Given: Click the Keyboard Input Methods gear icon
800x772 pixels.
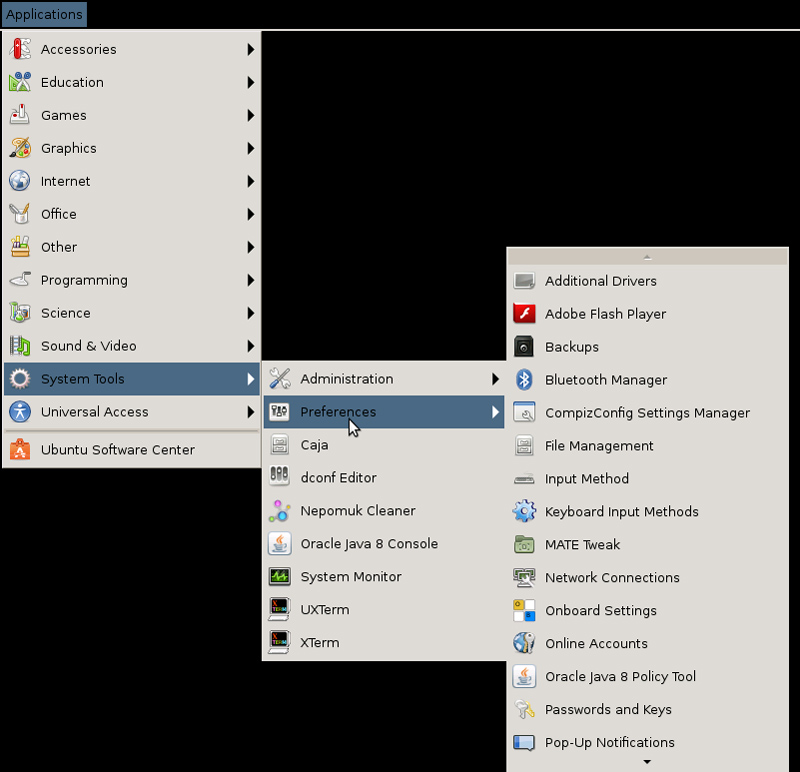Looking at the screenshot, I should pos(524,511).
